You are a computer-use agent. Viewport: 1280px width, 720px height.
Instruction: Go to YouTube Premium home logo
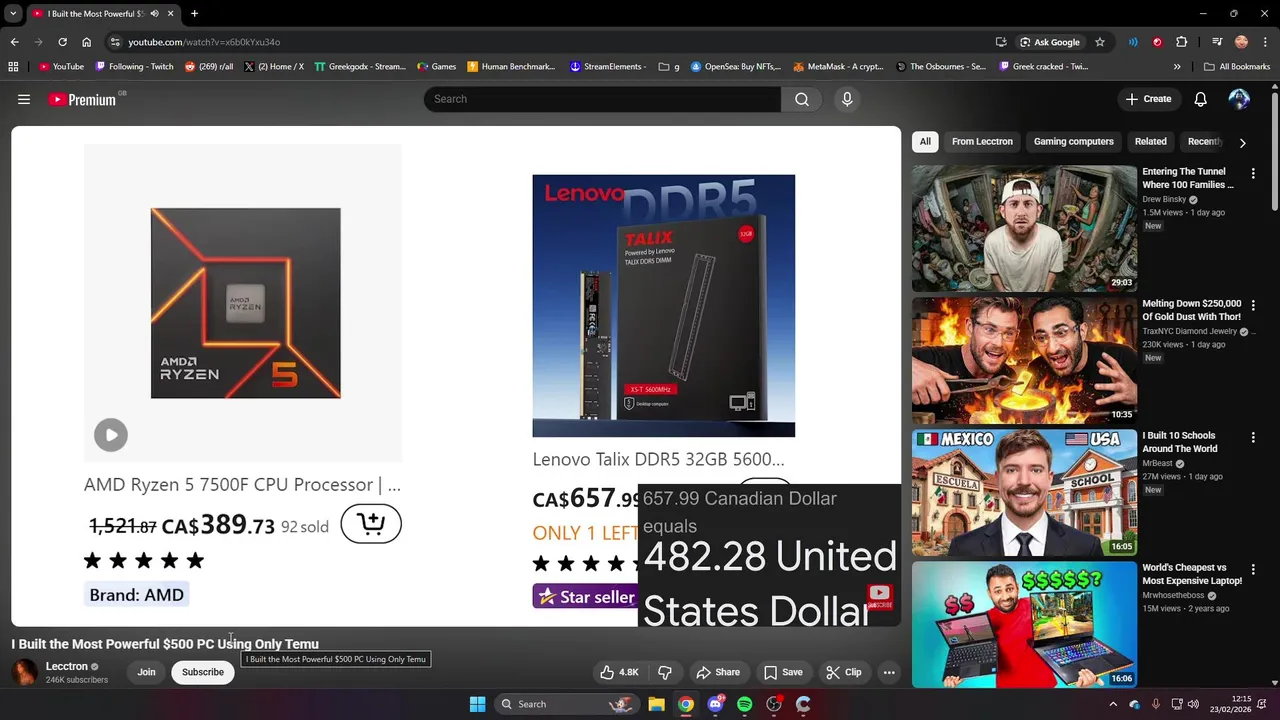click(x=82, y=99)
